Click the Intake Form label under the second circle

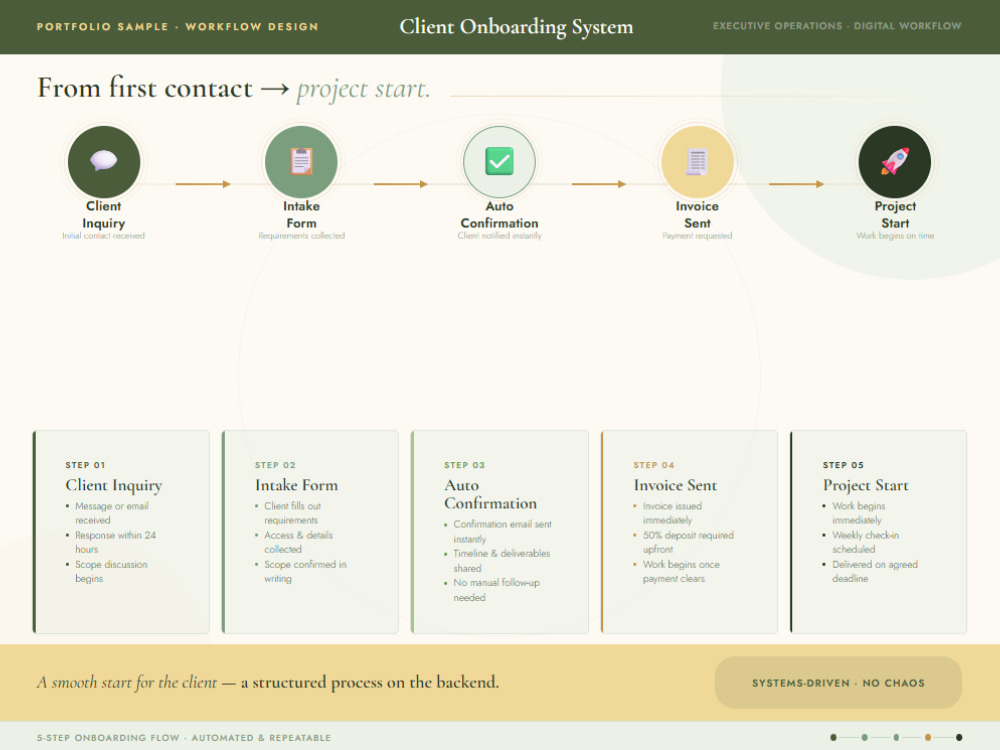pos(301,214)
